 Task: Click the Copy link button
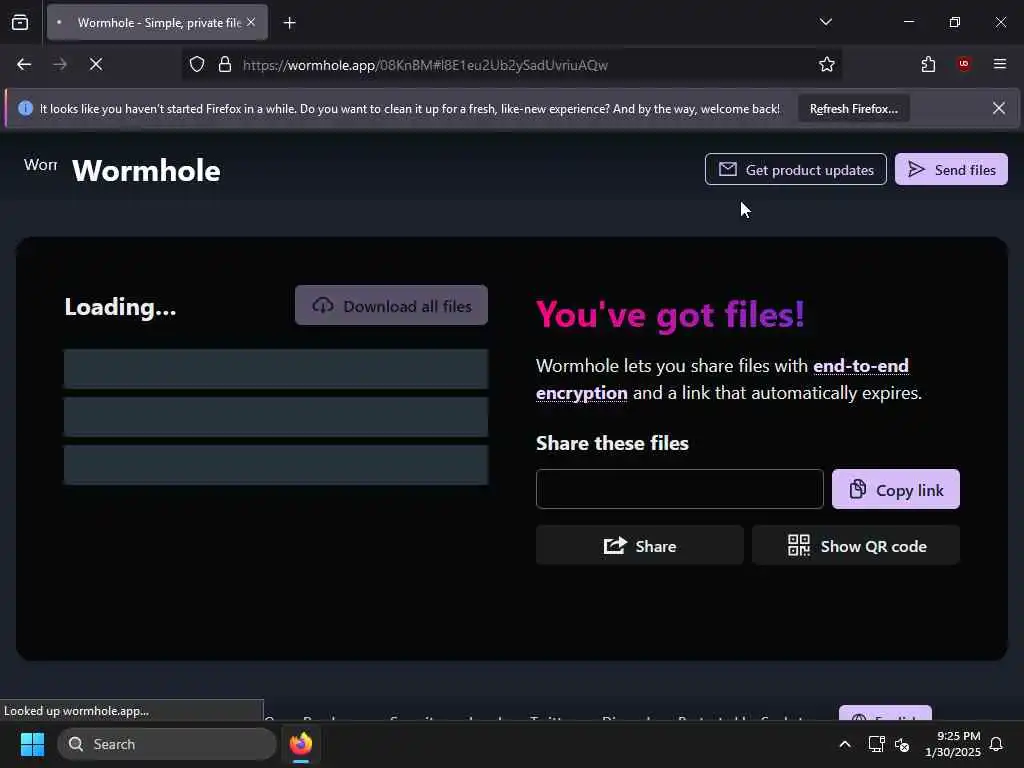895,489
